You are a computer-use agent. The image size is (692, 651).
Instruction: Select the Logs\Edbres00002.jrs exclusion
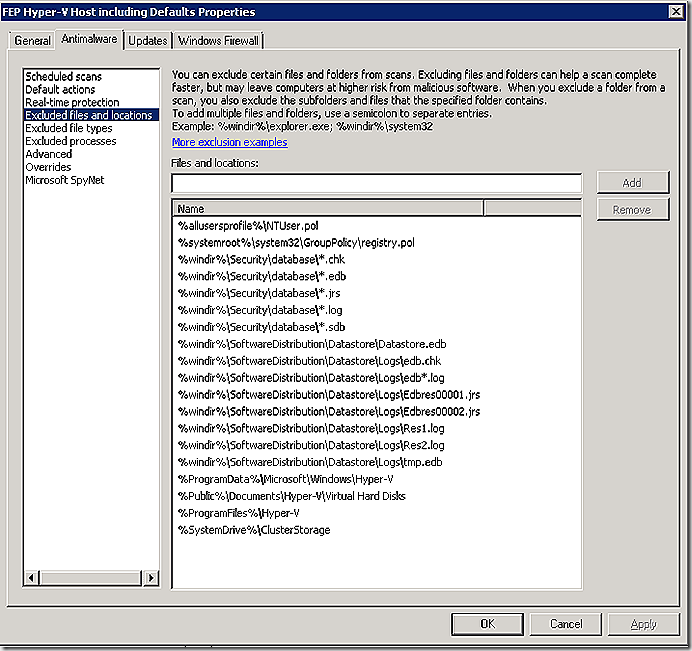[x=329, y=411]
